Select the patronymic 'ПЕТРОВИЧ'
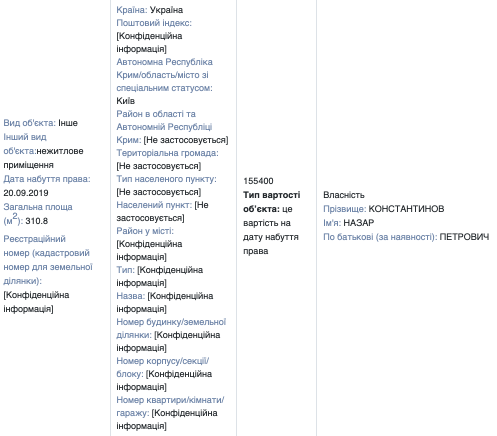497x436 pixels. [464, 237]
